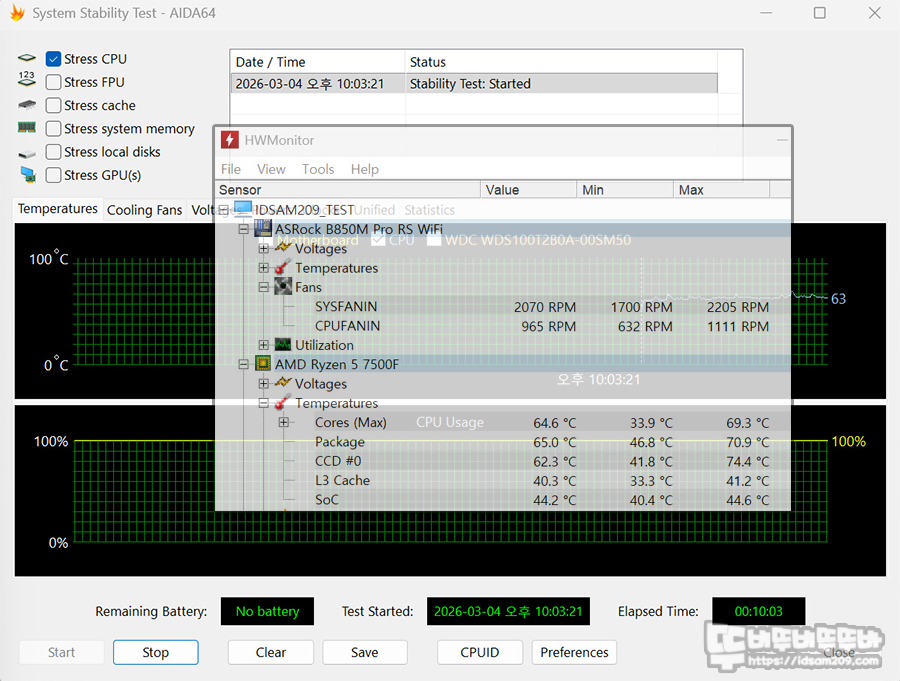Click the motherboard icon for ASRock B850M
The image size is (900, 681).
[263, 229]
